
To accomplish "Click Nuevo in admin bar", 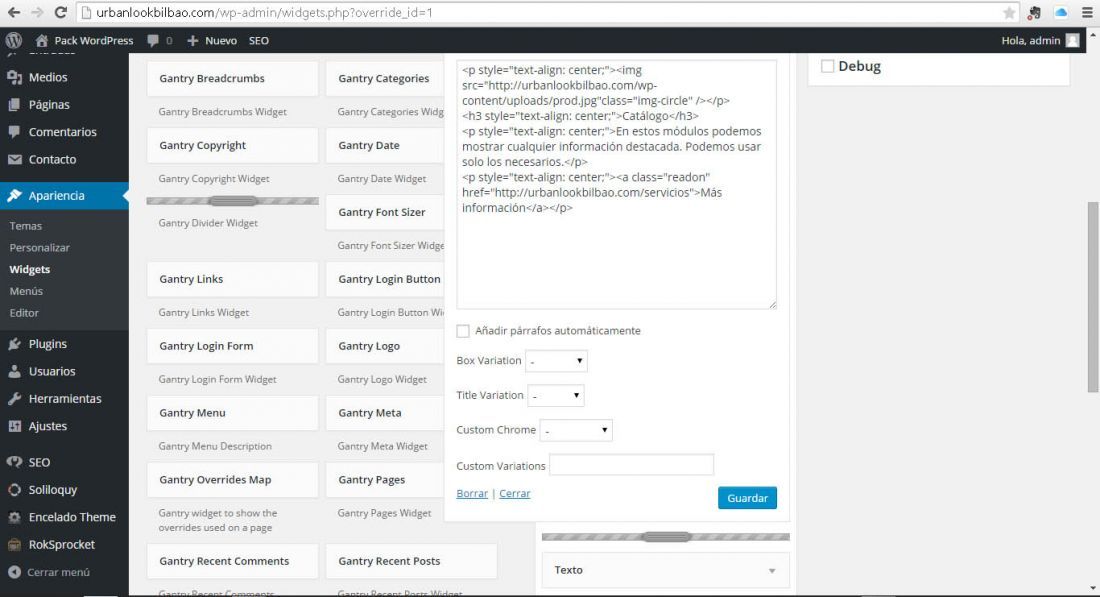I will [221, 41].
